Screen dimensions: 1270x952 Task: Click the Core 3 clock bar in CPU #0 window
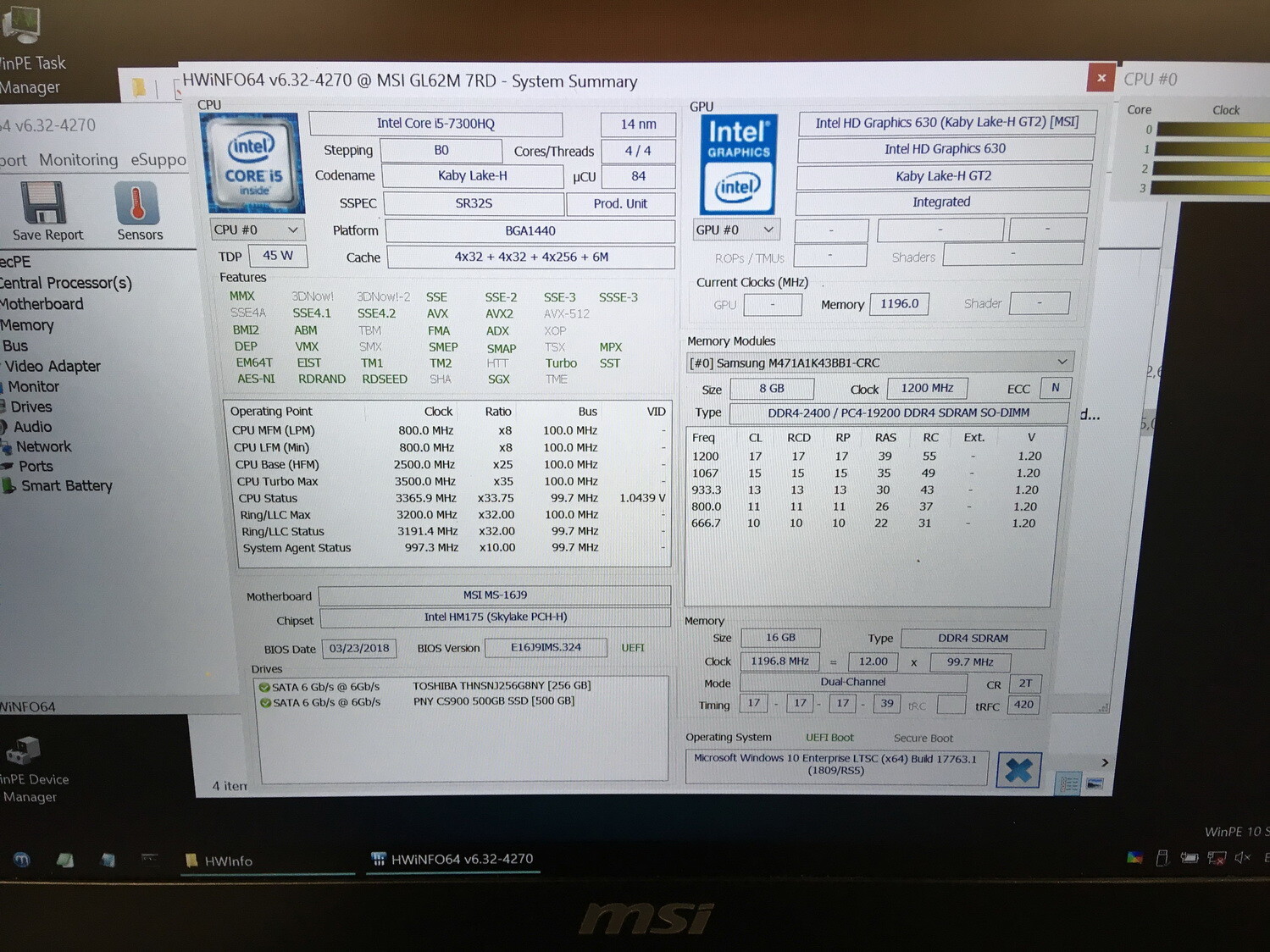point(1210,188)
